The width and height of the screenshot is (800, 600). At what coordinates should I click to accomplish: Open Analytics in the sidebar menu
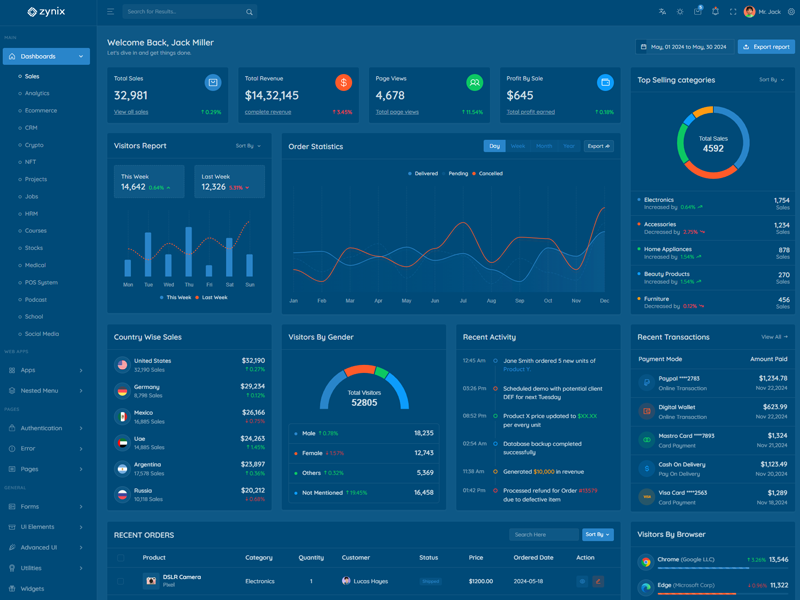37,93
